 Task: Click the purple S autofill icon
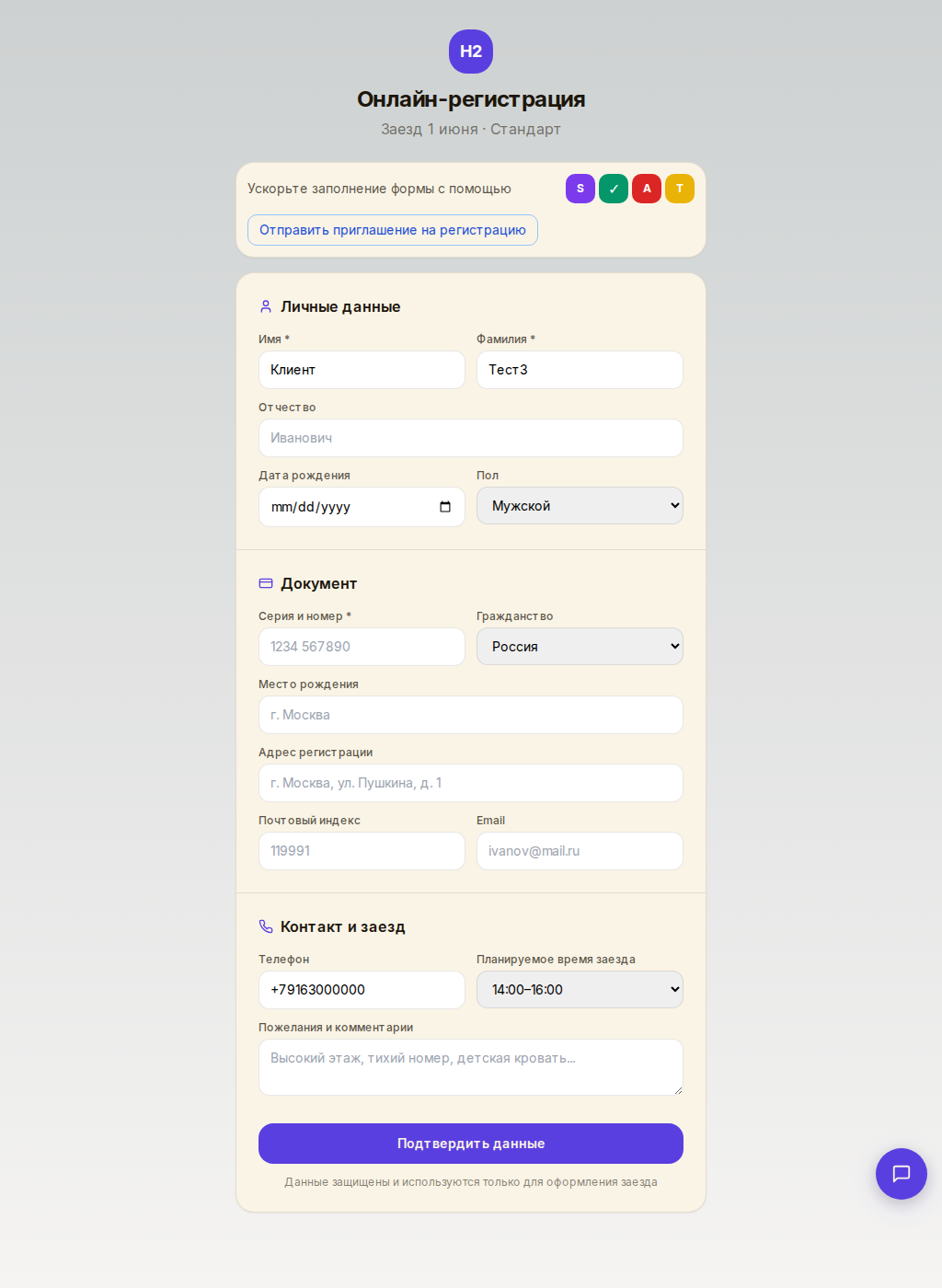(x=580, y=189)
